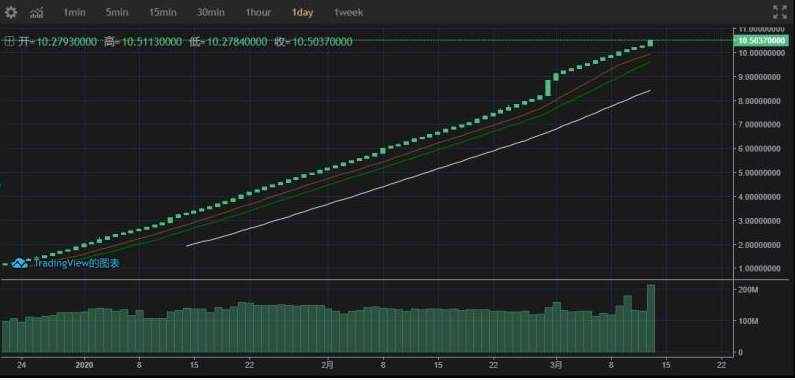Switch to 1hour interval

coord(258,12)
